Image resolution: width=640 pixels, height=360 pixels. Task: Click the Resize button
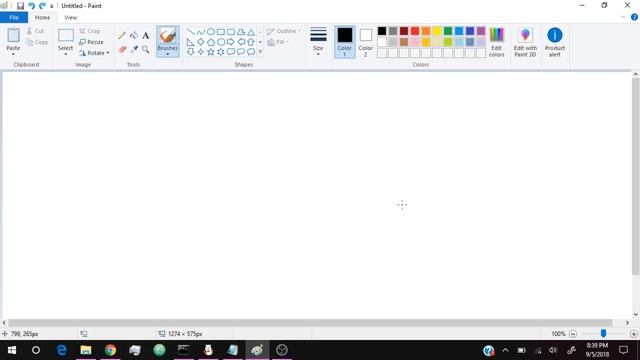91,42
